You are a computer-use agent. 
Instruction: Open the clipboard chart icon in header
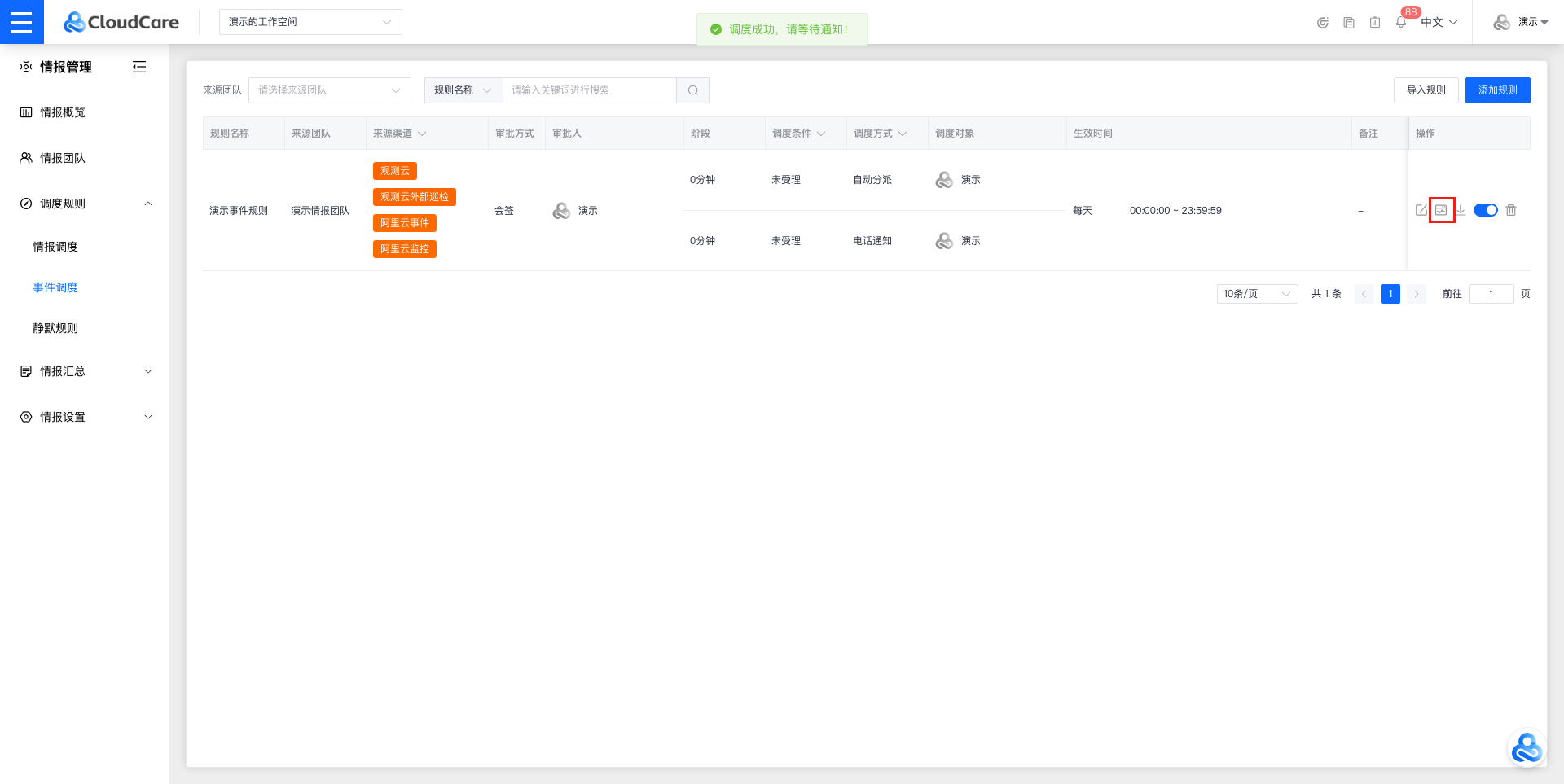pyautogui.click(x=1375, y=22)
